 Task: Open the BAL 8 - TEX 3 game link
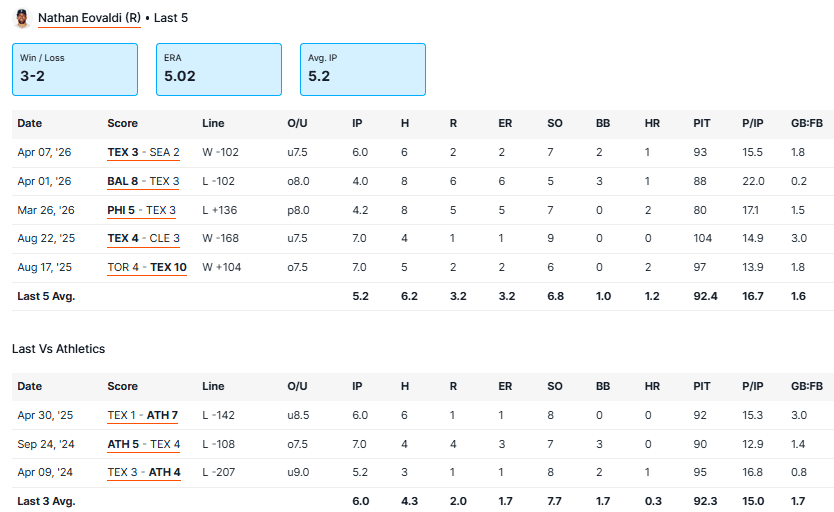(x=143, y=181)
